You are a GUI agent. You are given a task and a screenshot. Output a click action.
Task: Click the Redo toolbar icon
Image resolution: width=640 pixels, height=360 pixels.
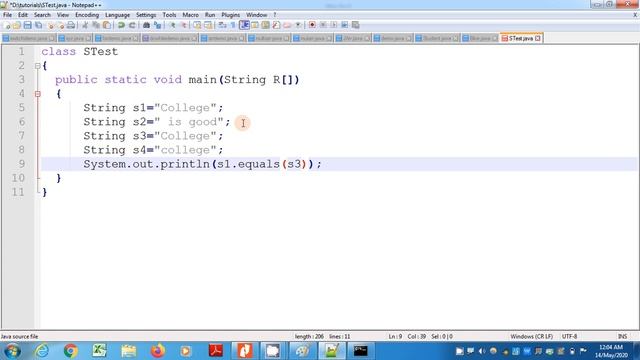tap(132, 25)
